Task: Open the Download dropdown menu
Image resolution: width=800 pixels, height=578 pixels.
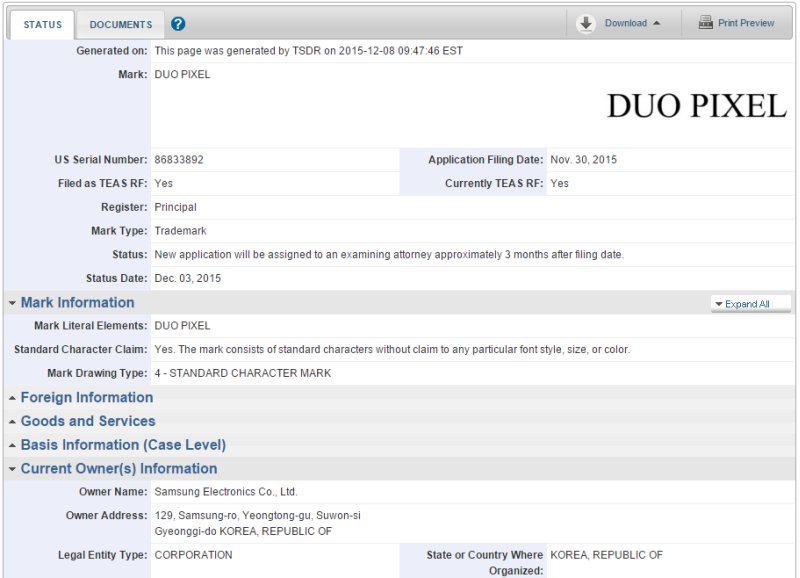Action: click(632, 23)
